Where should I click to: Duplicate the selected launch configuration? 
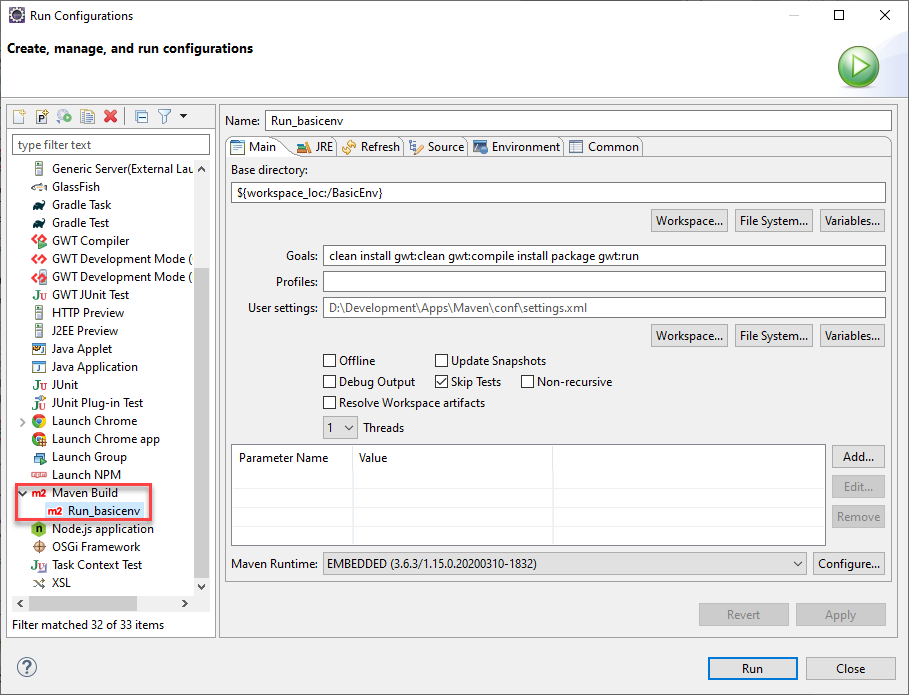[88, 117]
